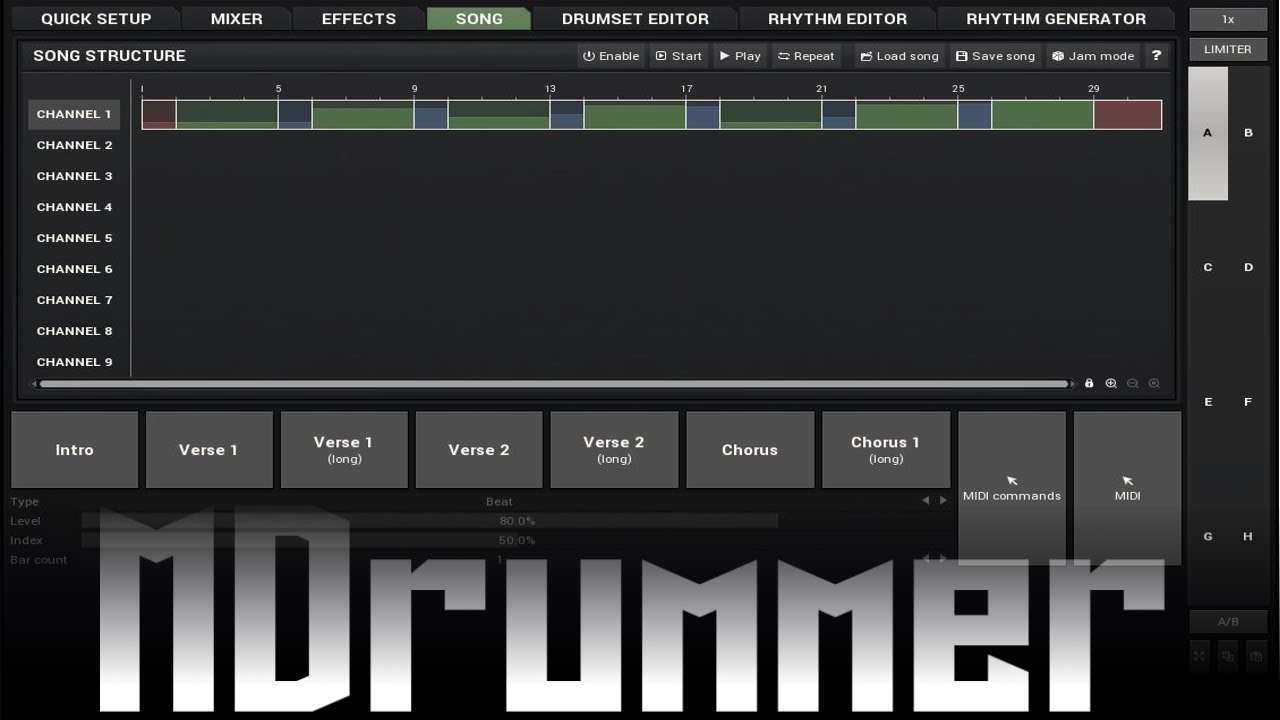Zoom in on the song timeline

coord(1111,383)
